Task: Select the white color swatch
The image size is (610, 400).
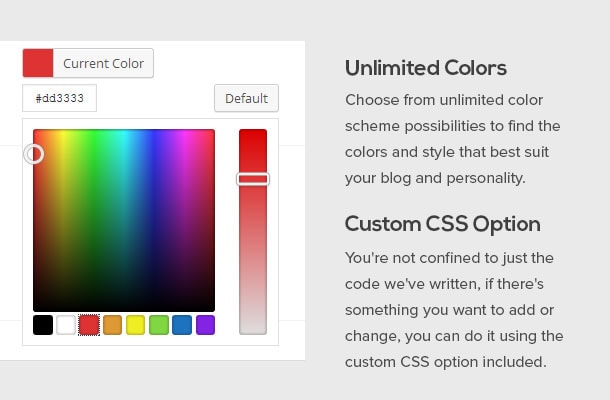Action: pyautogui.click(x=66, y=325)
